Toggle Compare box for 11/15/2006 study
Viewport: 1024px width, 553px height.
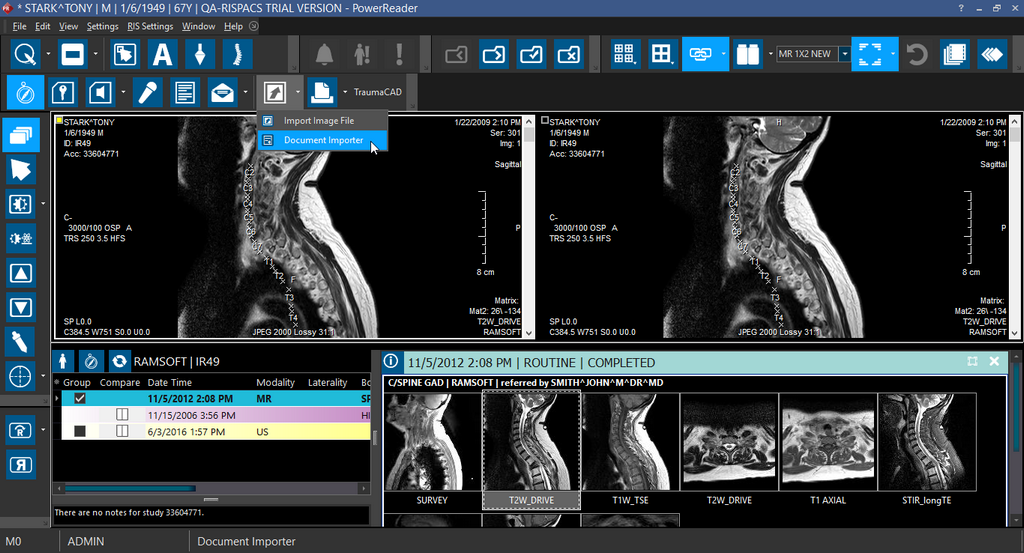pyautogui.click(x=122, y=415)
